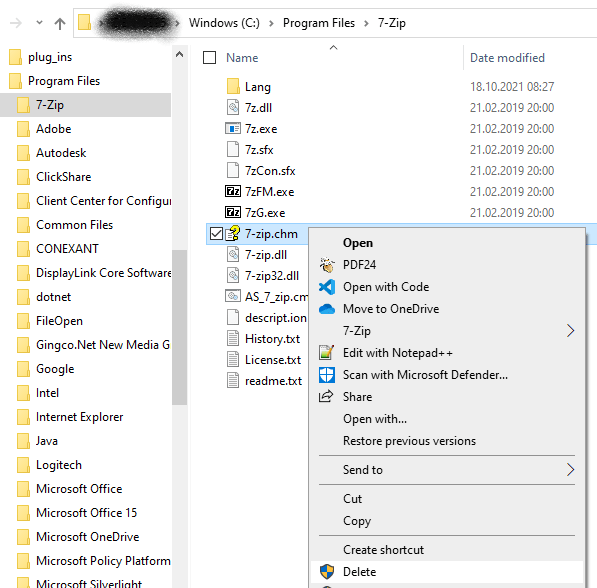Click the 7-zip.dll file icon
Viewport: 597px width, 588px height.
[x=233, y=254]
